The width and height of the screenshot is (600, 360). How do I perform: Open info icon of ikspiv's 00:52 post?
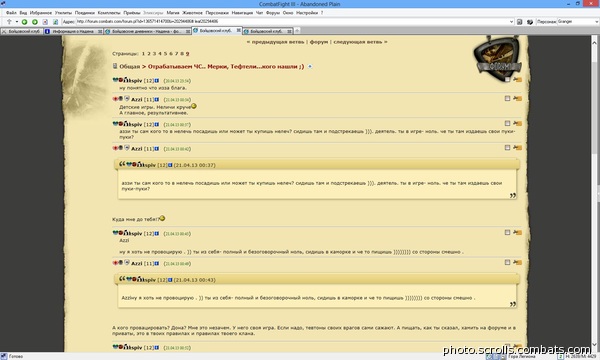157,347
